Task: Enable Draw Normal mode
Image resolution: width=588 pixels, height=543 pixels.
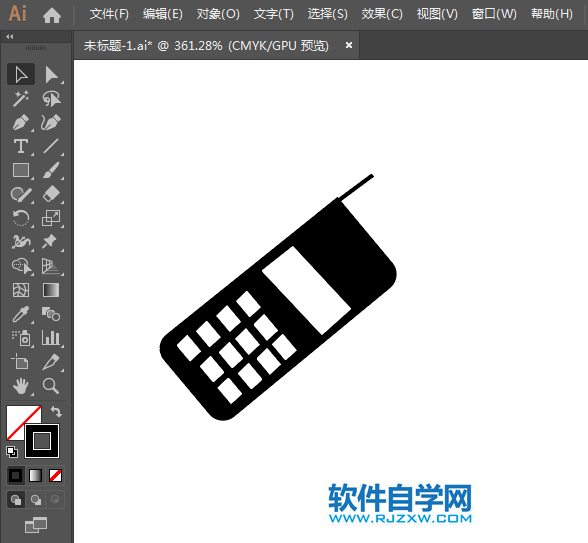Action: pyautogui.click(x=16, y=500)
